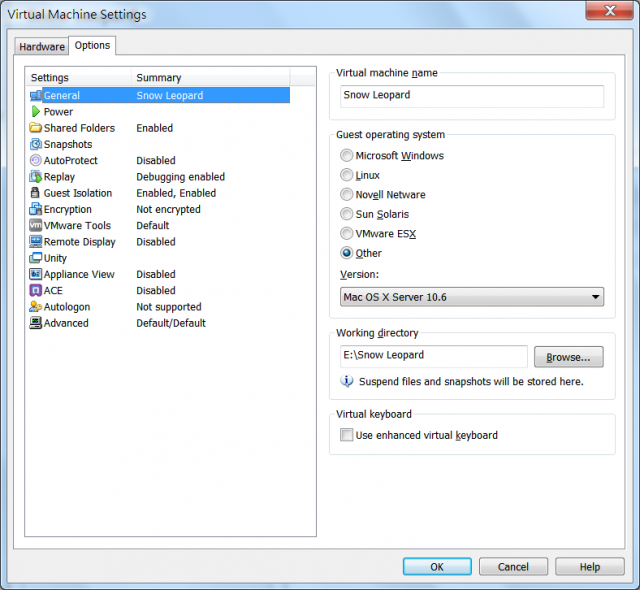Click the Default/Default summary text
The width and height of the screenshot is (640, 590).
[x=171, y=323]
